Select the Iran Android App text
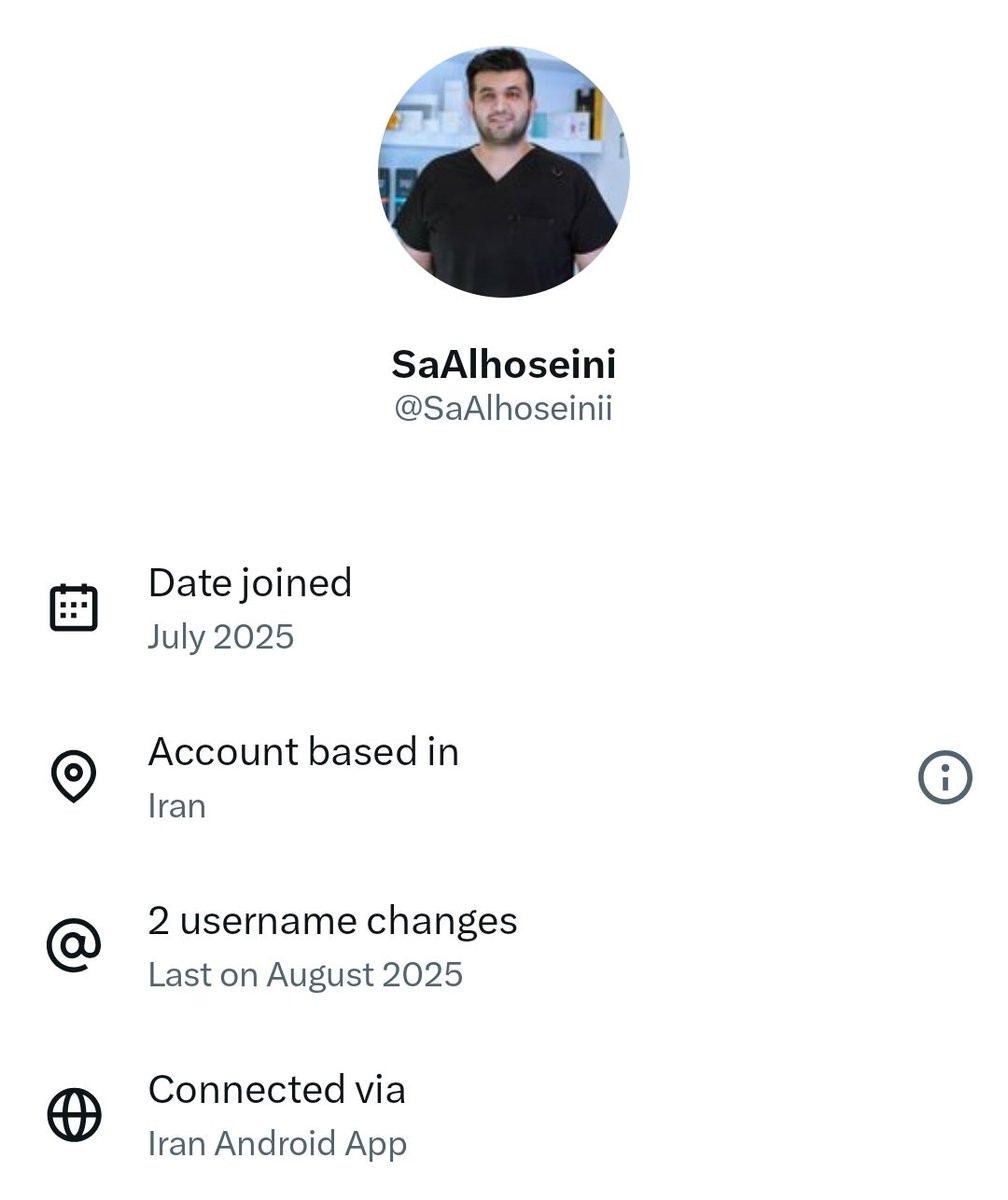This screenshot has height=1200, width=1008. (277, 1144)
